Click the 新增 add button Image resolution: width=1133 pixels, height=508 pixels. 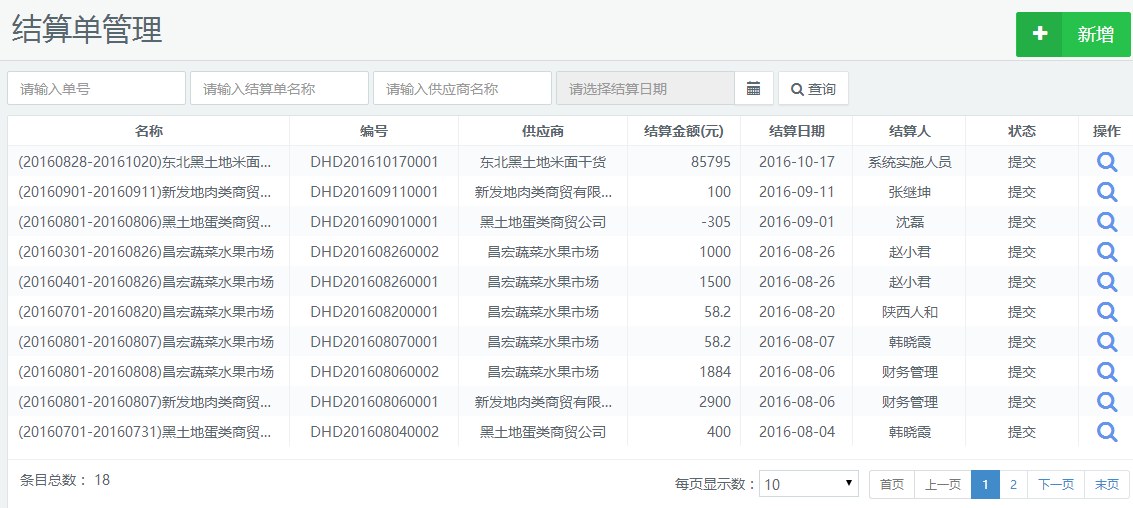pos(1073,35)
